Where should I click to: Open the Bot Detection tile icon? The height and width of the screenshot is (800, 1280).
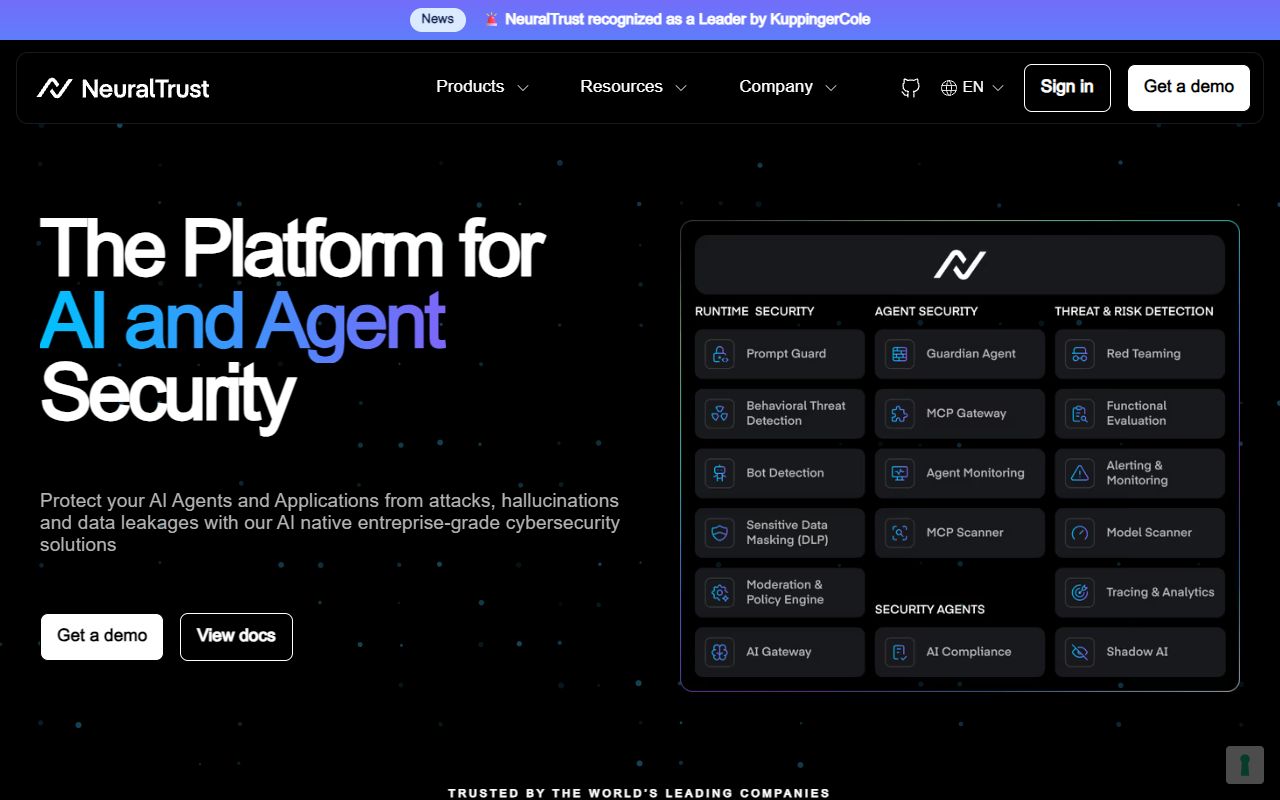coord(719,472)
